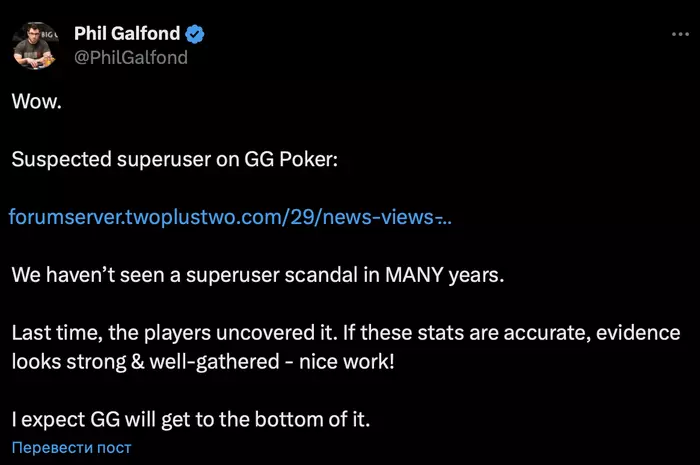Click the words "in MANY years."
This screenshot has width=700, height=465.
pyautogui.click(x=435, y=275)
